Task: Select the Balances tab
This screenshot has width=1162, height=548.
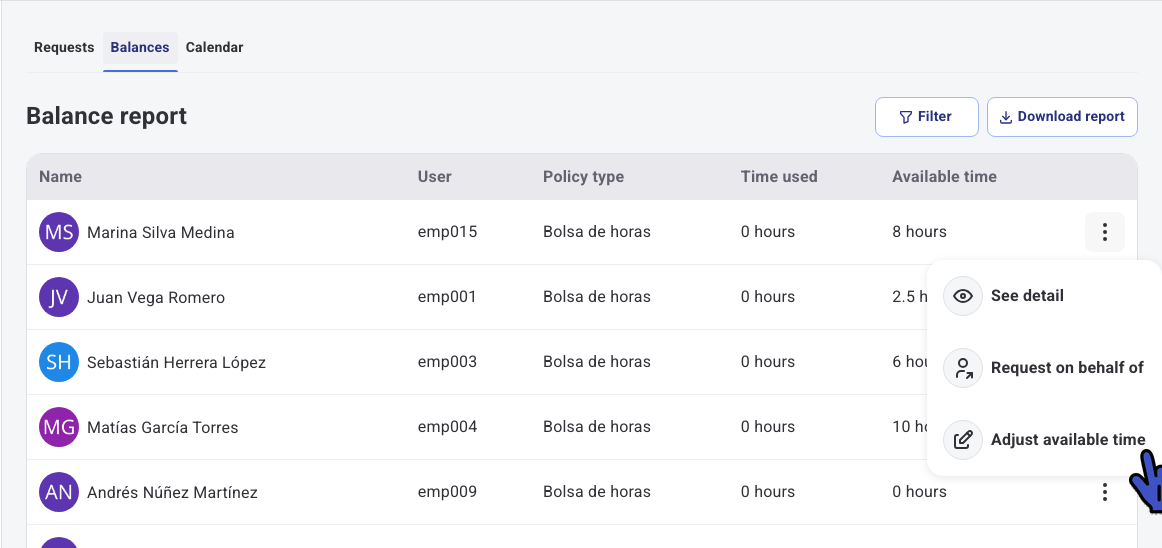Action: pyautogui.click(x=140, y=47)
